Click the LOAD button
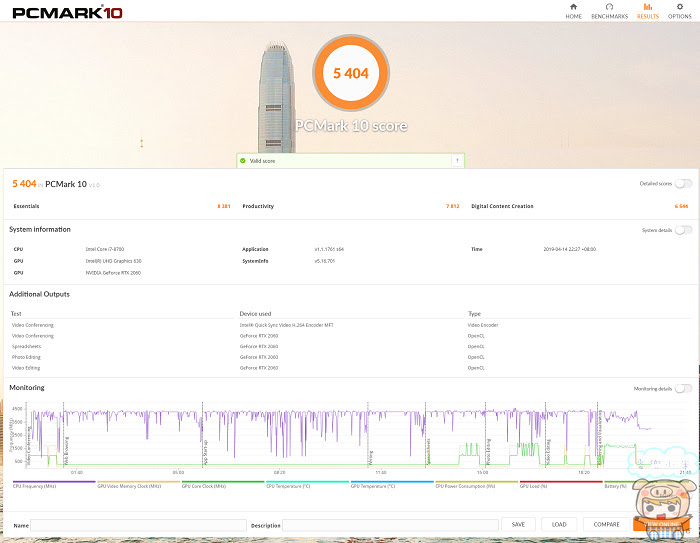Viewport: 700px width, 543px height. (559, 524)
